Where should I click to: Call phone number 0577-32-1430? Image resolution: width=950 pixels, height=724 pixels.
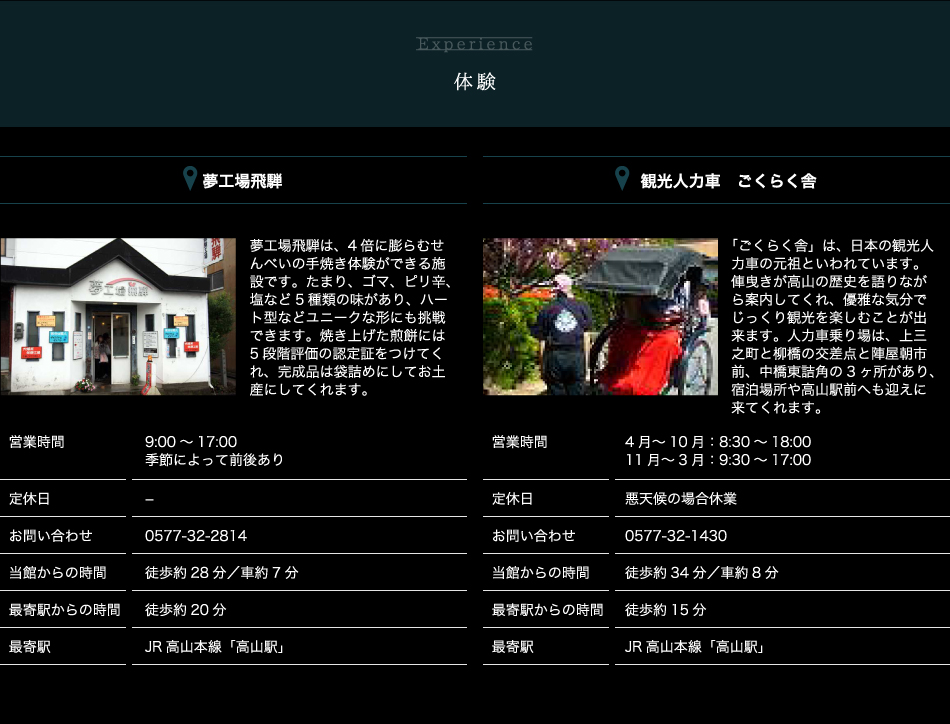676,536
